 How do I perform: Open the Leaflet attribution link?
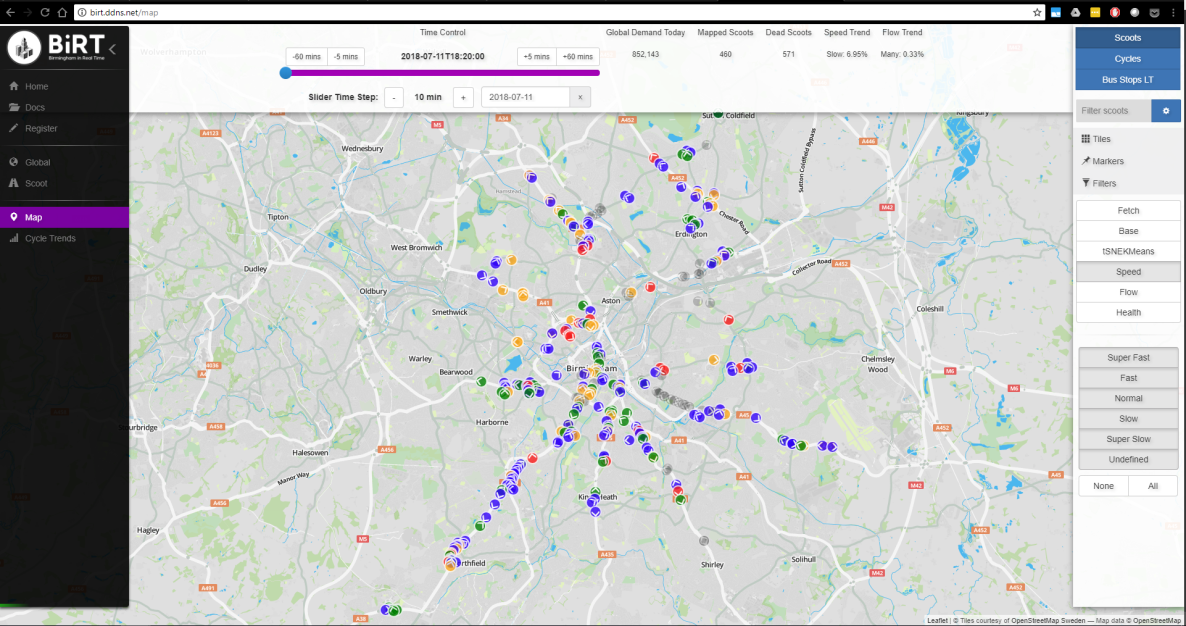tap(937, 621)
